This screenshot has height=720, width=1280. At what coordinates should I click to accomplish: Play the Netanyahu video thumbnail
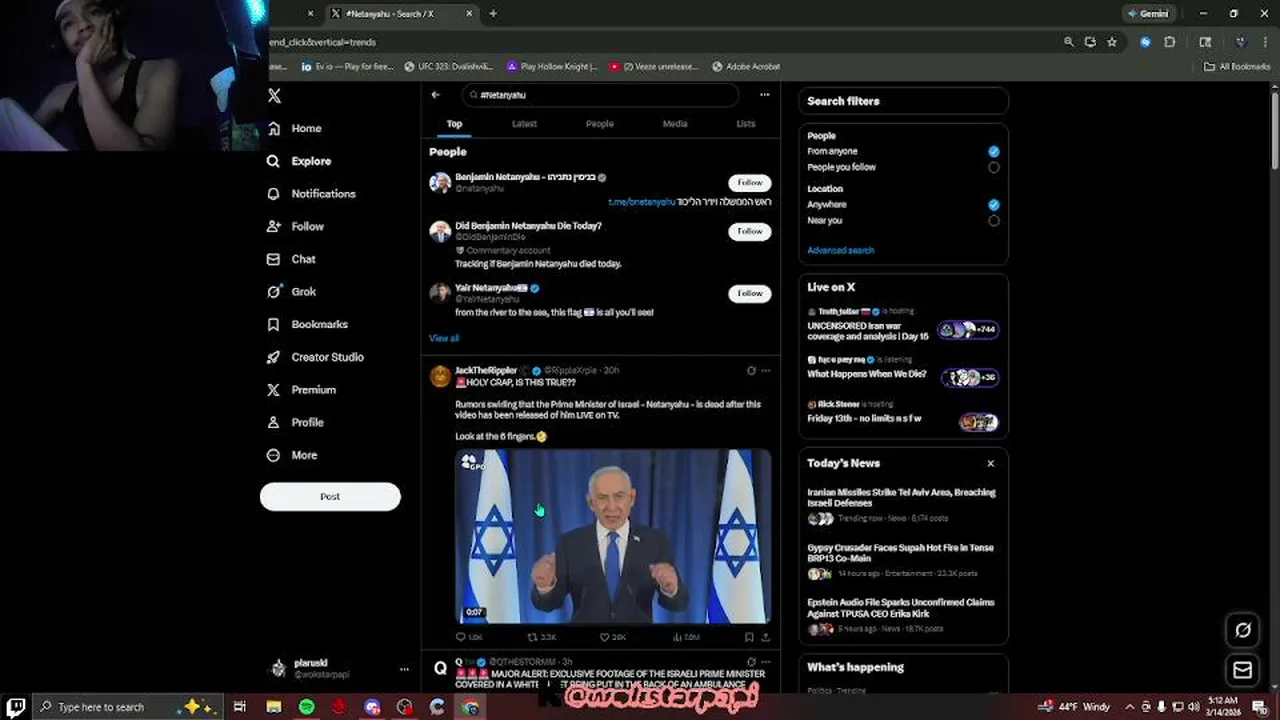click(x=613, y=537)
